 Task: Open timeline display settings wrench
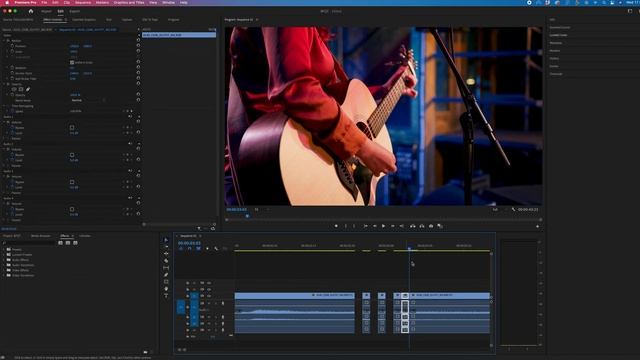pyautogui.click(x=216, y=248)
